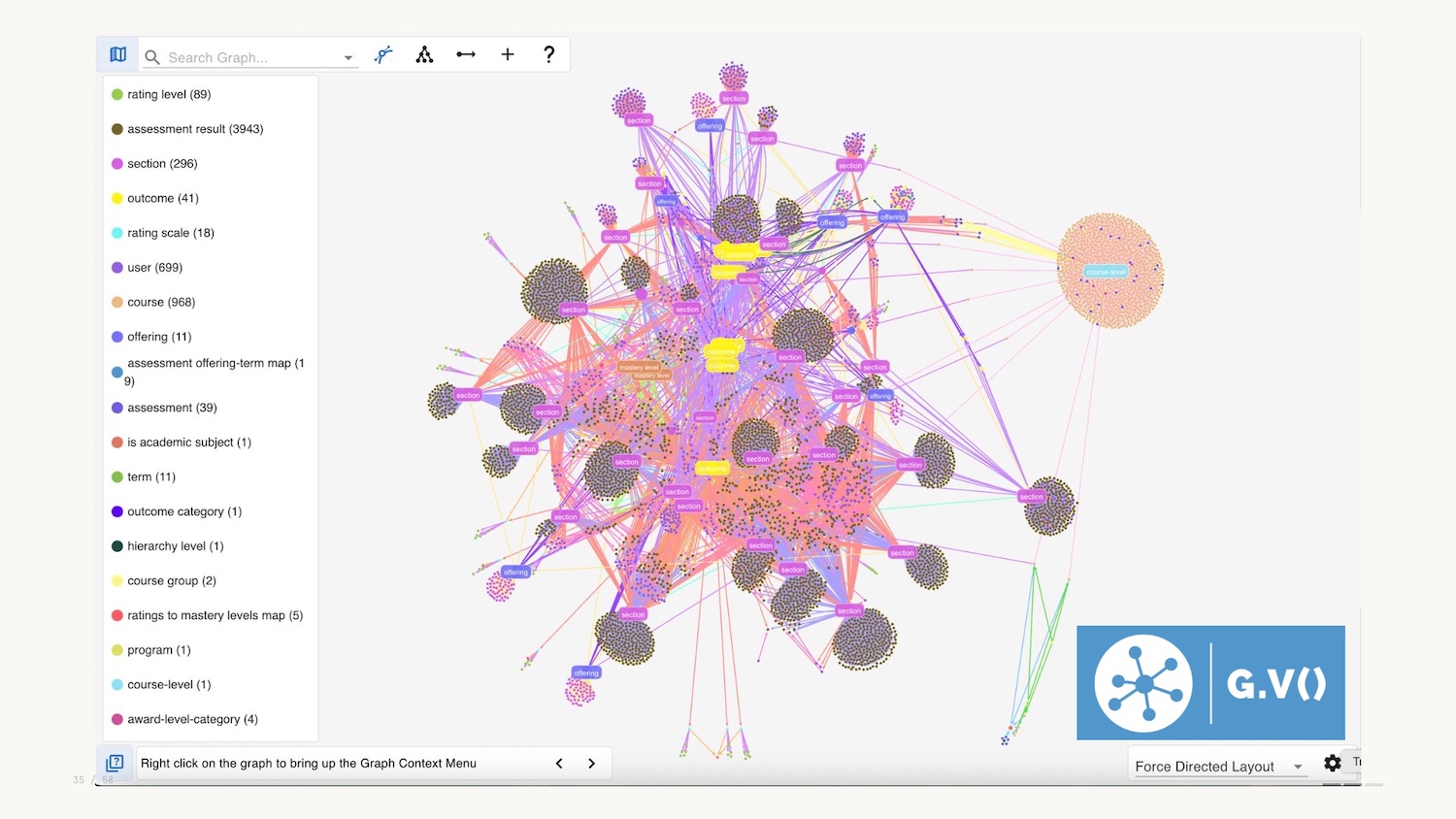This screenshot has height=819, width=1456.
Task: Toggle the map legend panel icon
Action: click(x=116, y=54)
